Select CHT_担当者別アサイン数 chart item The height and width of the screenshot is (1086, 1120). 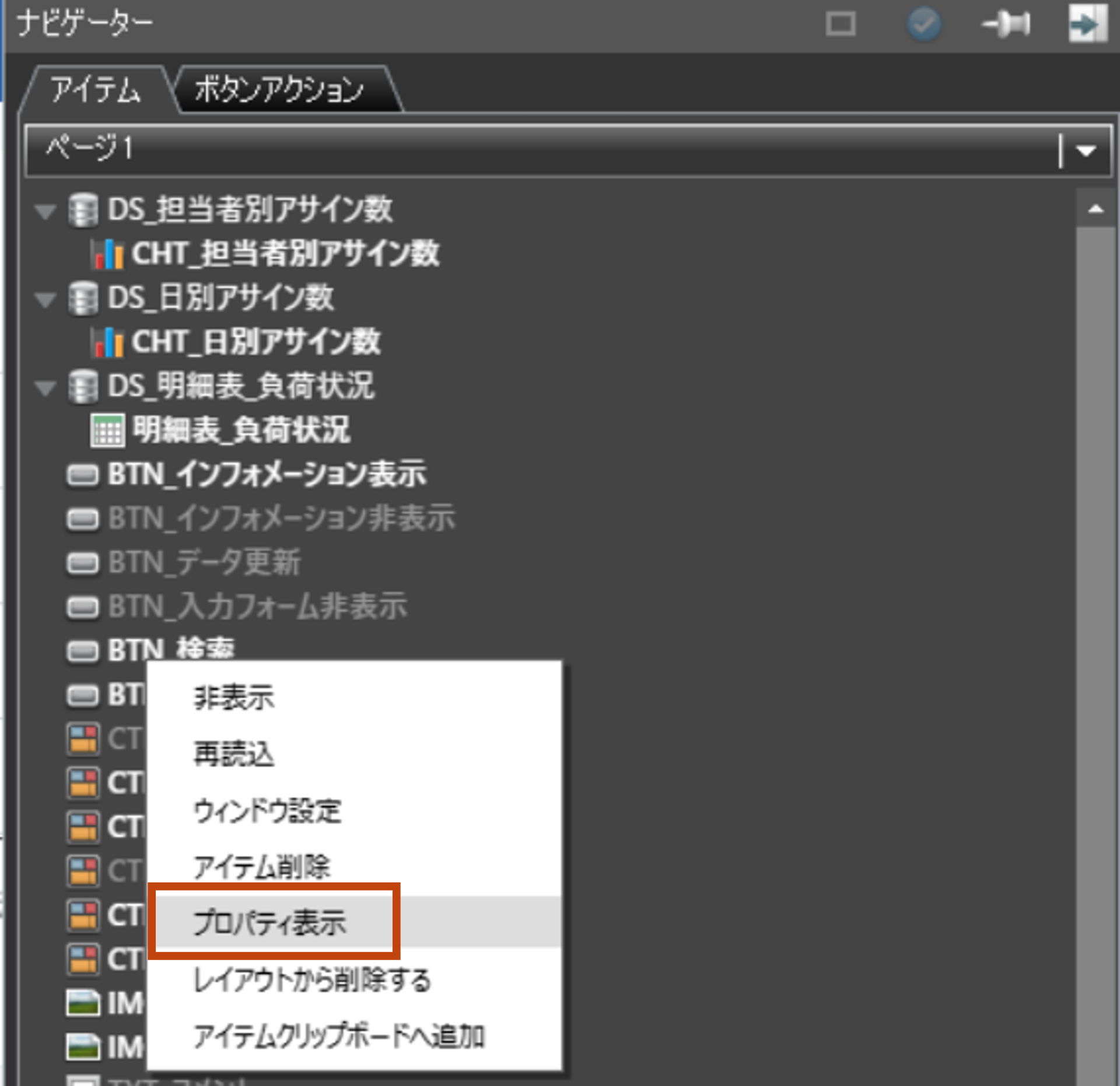click(x=285, y=254)
